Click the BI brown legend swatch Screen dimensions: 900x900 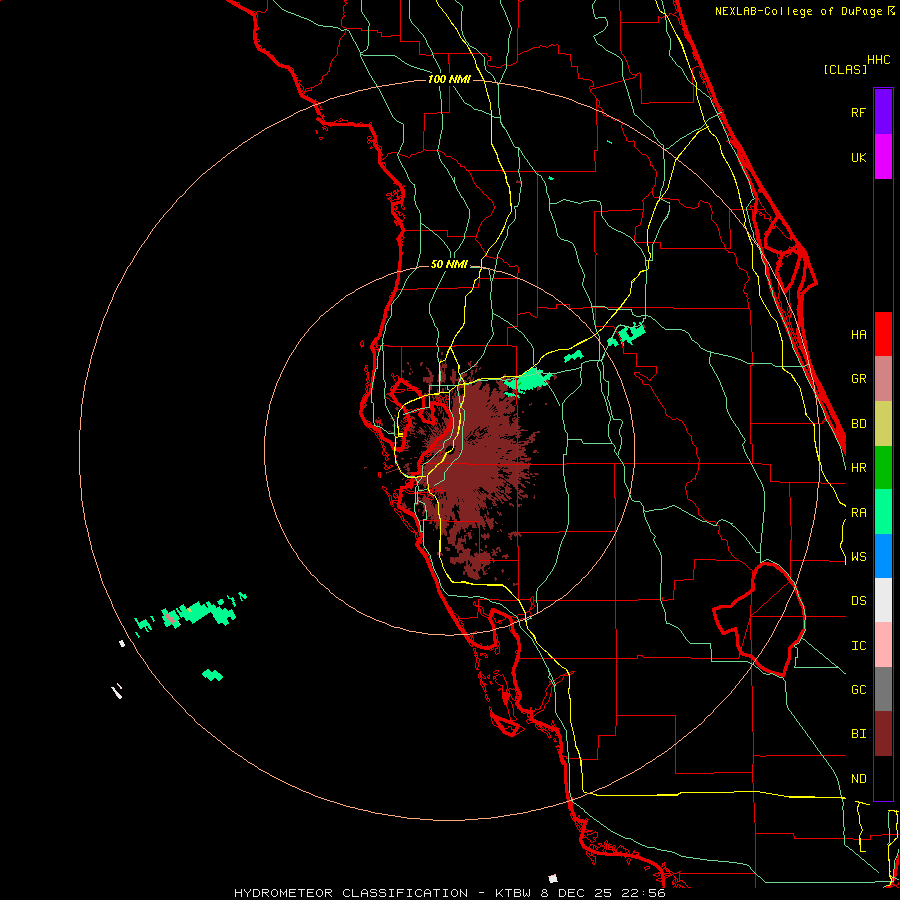pos(883,734)
